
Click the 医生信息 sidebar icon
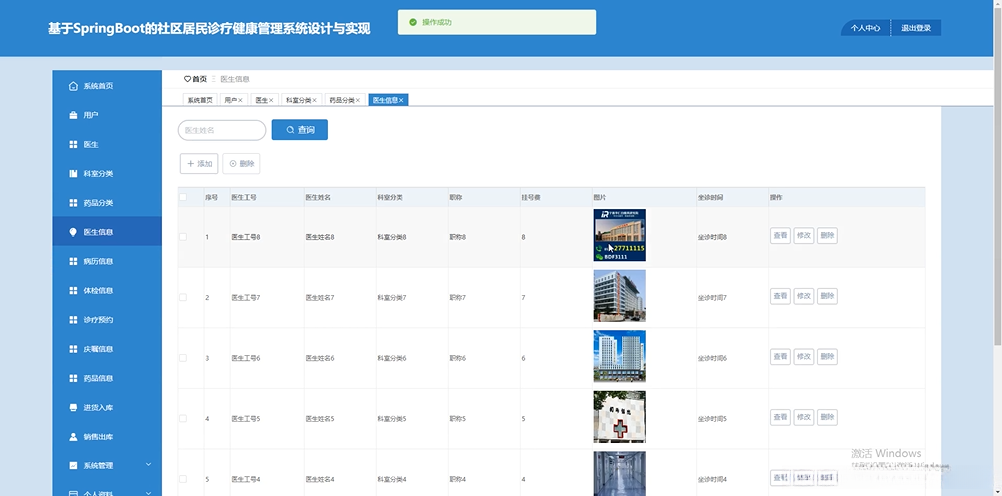(73, 232)
